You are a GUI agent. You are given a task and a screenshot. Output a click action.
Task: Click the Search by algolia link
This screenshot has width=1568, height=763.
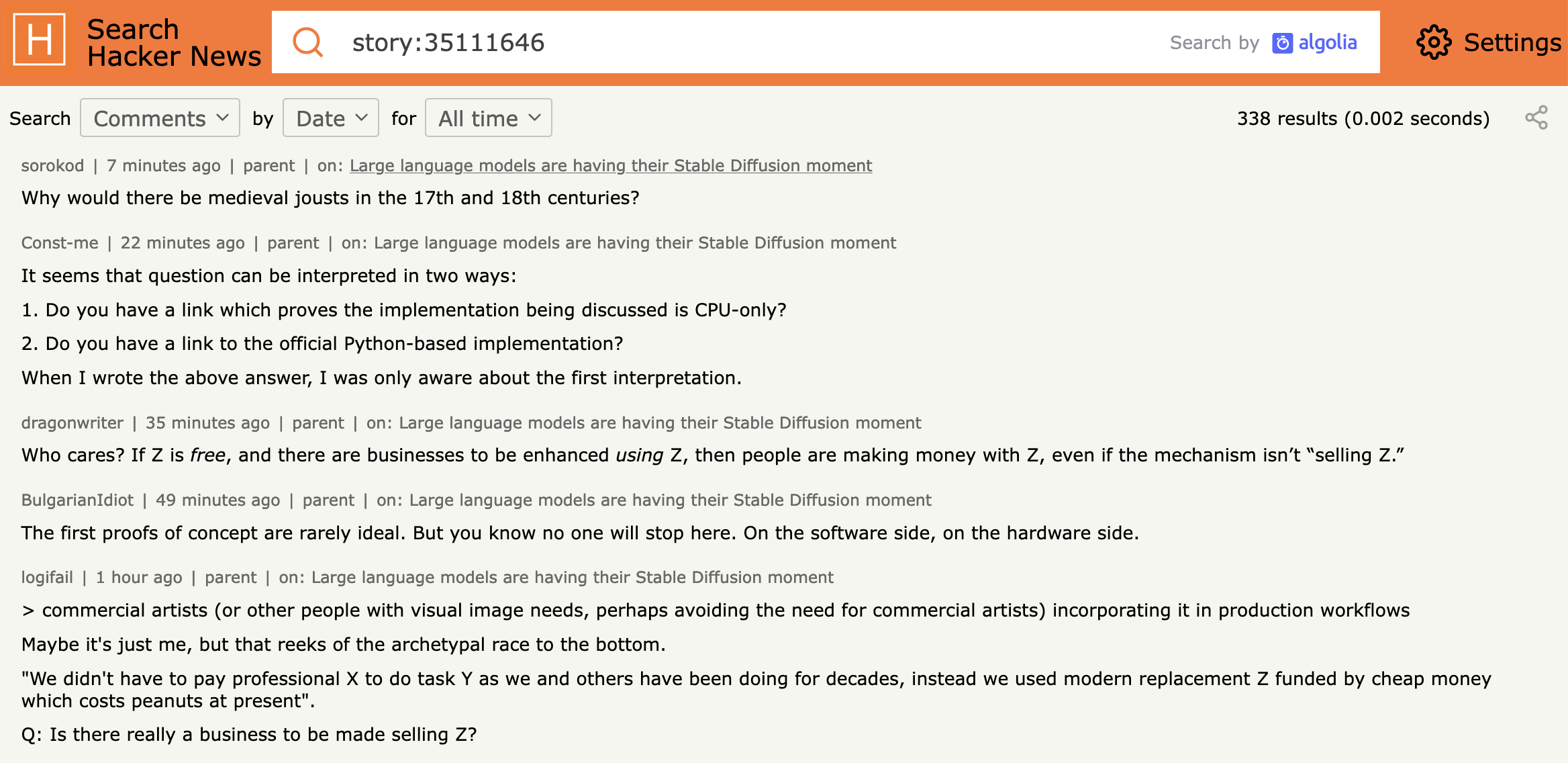(1265, 42)
